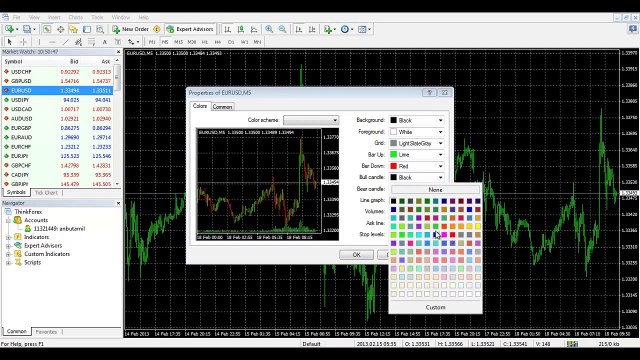This screenshot has width=640, height=360.
Task: Toggle the Terminal window icon
Action: [87, 29]
